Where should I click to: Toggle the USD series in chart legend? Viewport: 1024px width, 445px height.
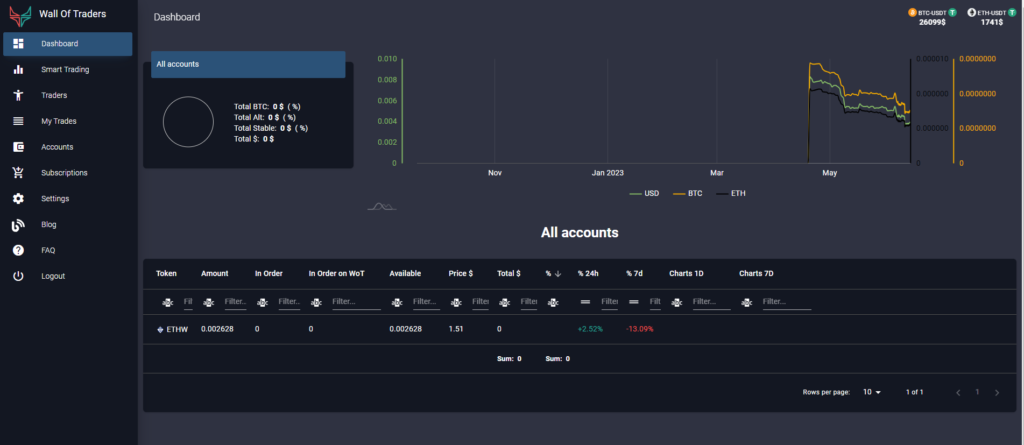point(643,192)
